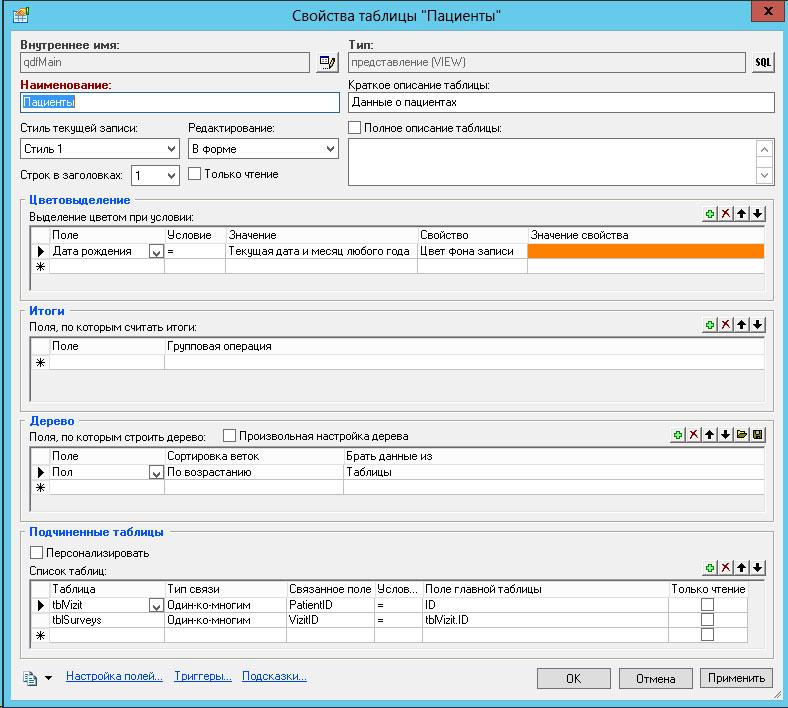Click the open folder icon in Дерево section
This screenshot has height=708, width=788.
coord(741,435)
